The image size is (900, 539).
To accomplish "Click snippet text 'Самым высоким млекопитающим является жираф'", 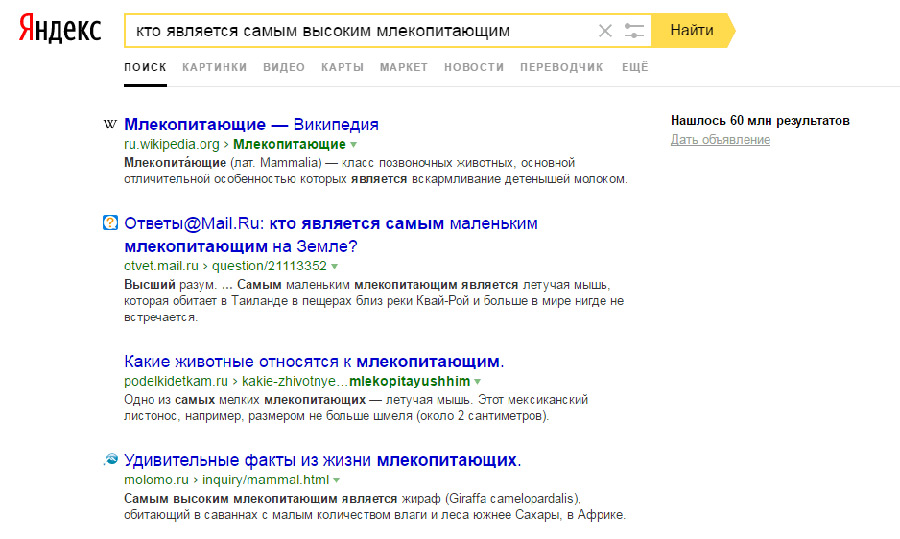I will click(x=282, y=498).
